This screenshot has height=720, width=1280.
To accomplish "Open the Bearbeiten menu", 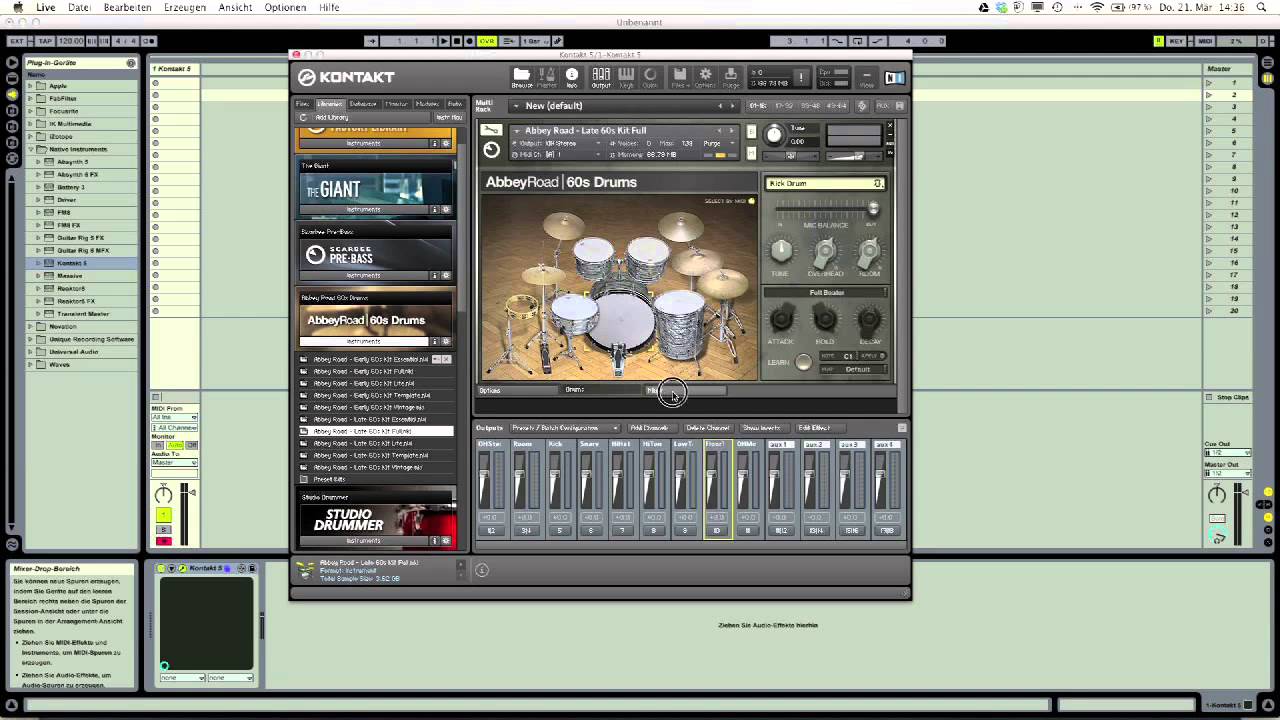I will click(127, 7).
